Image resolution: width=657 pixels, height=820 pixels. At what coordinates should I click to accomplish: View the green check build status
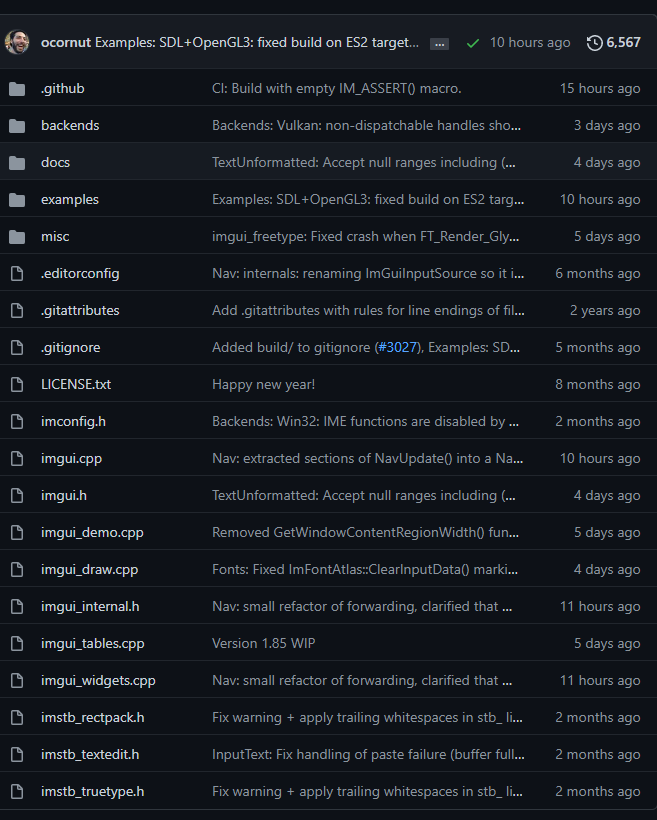point(473,43)
